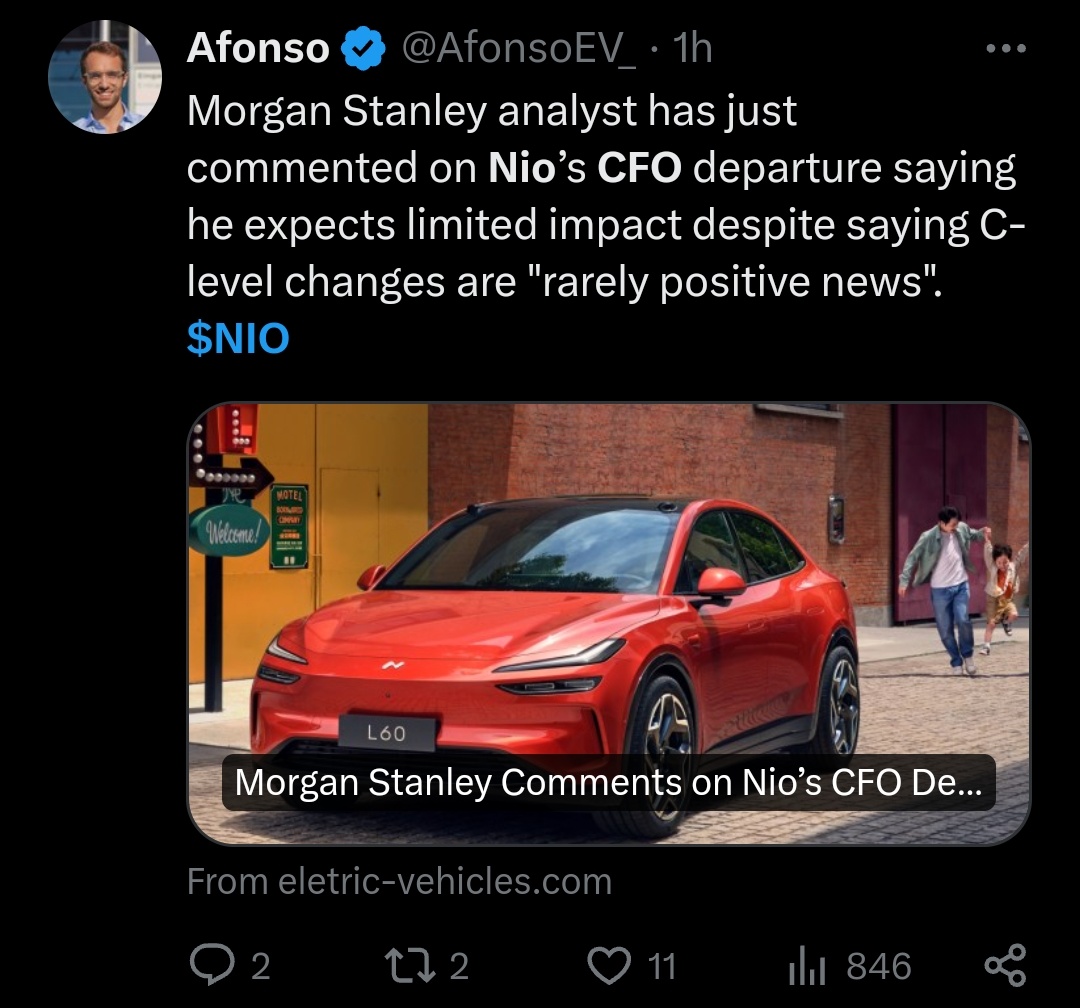This screenshot has width=1080, height=1008.
Task: Open the eletric-vehicles.com source link
Action: click(399, 881)
